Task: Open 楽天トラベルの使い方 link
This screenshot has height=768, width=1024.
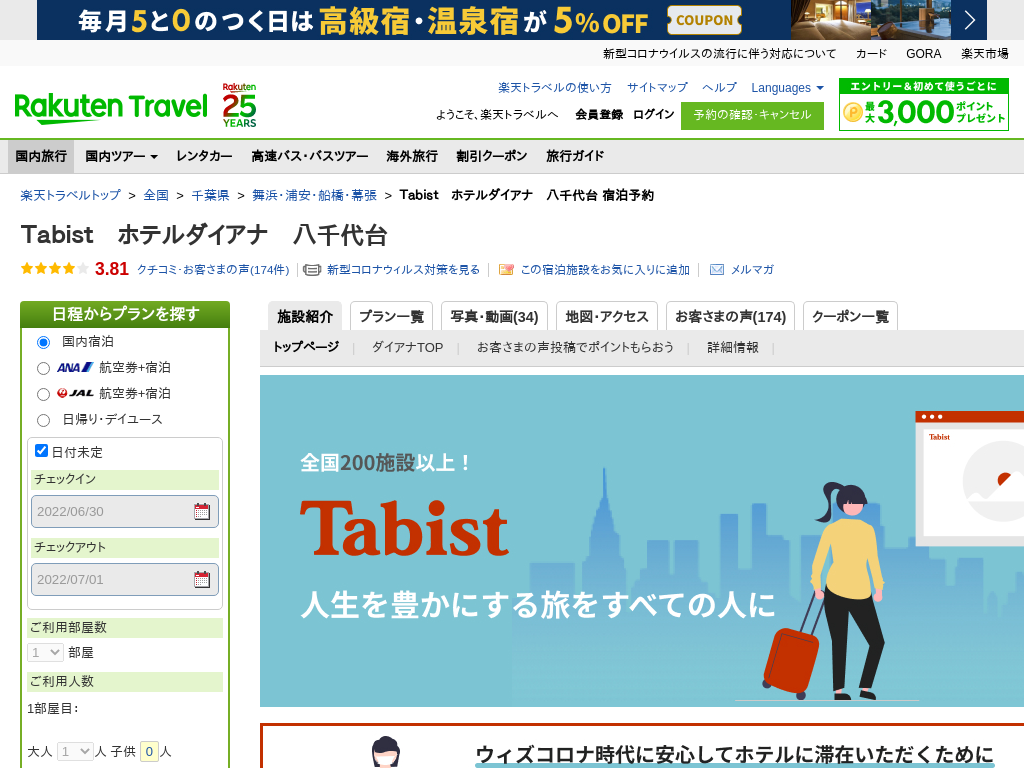Action: pyautogui.click(x=554, y=88)
